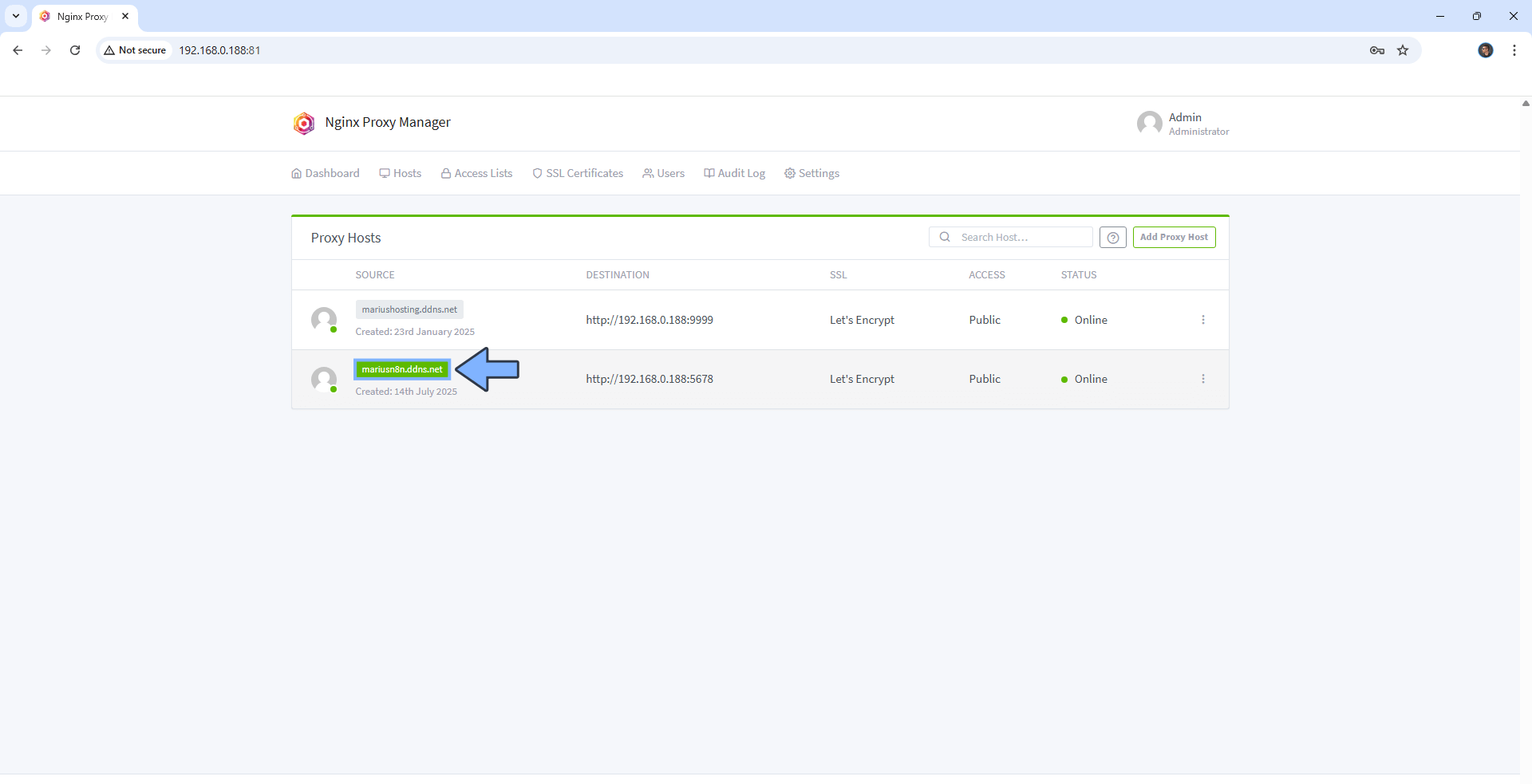Image resolution: width=1532 pixels, height=784 pixels.
Task: Open the Admin avatar menu
Action: pyautogui.click(x=1149, y=124)
